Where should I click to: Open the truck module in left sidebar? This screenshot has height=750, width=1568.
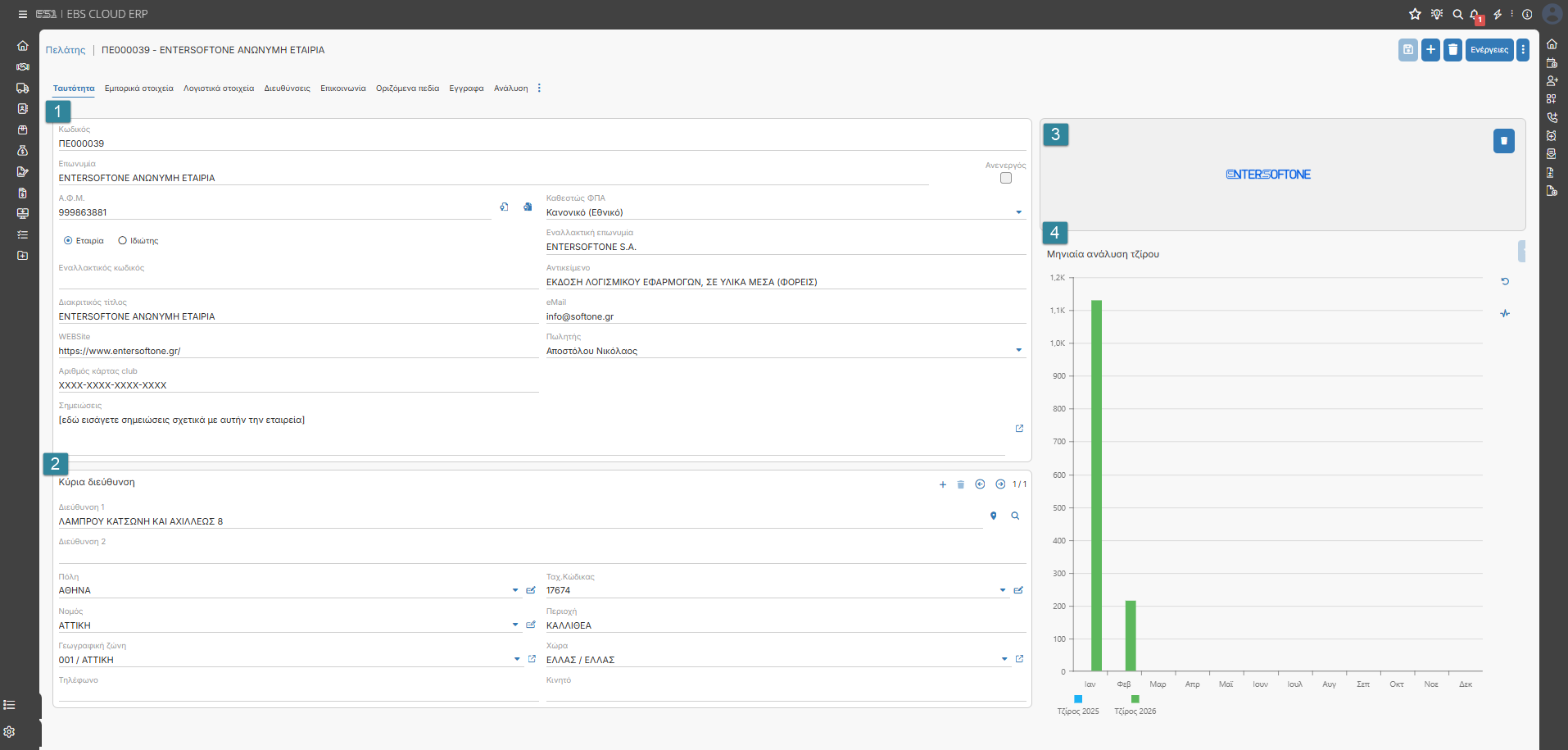(23, 88)
